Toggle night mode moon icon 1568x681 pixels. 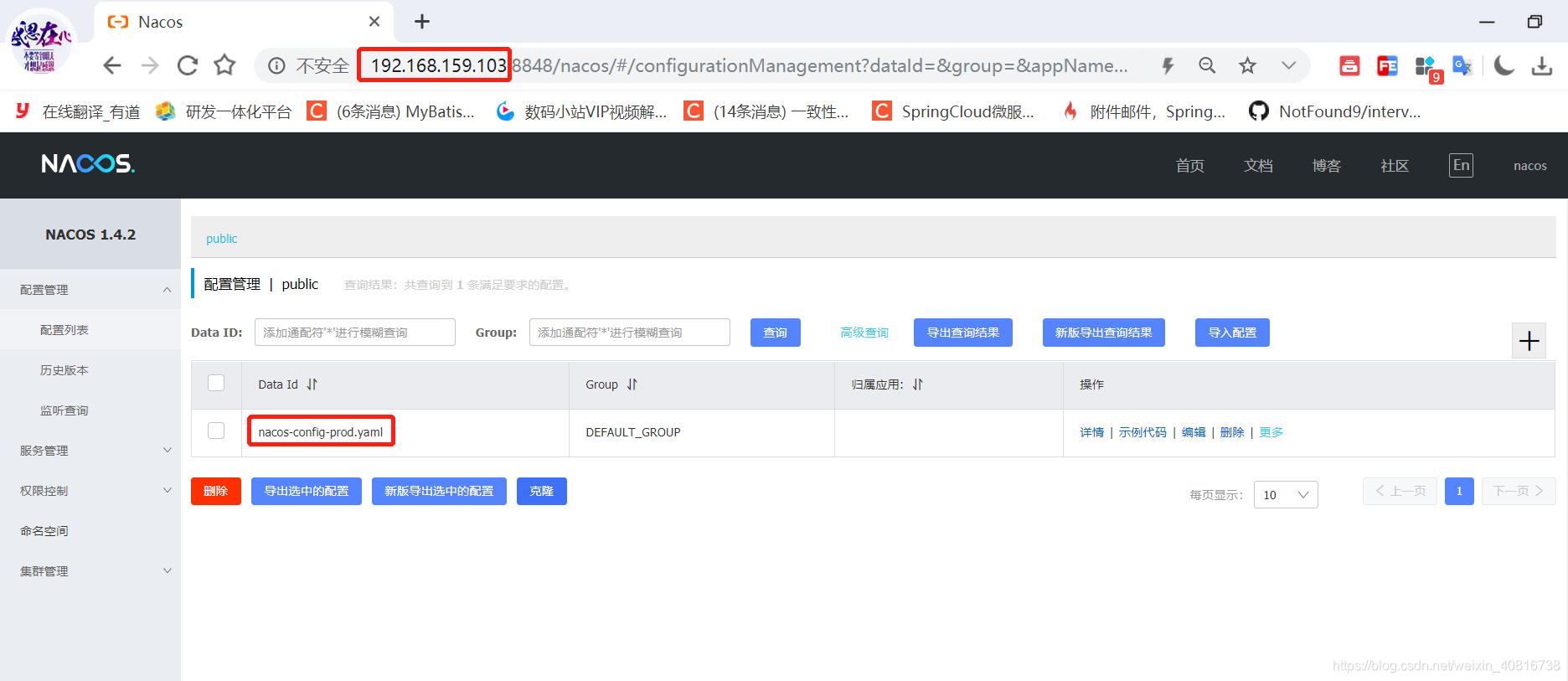coord(1504,65)
